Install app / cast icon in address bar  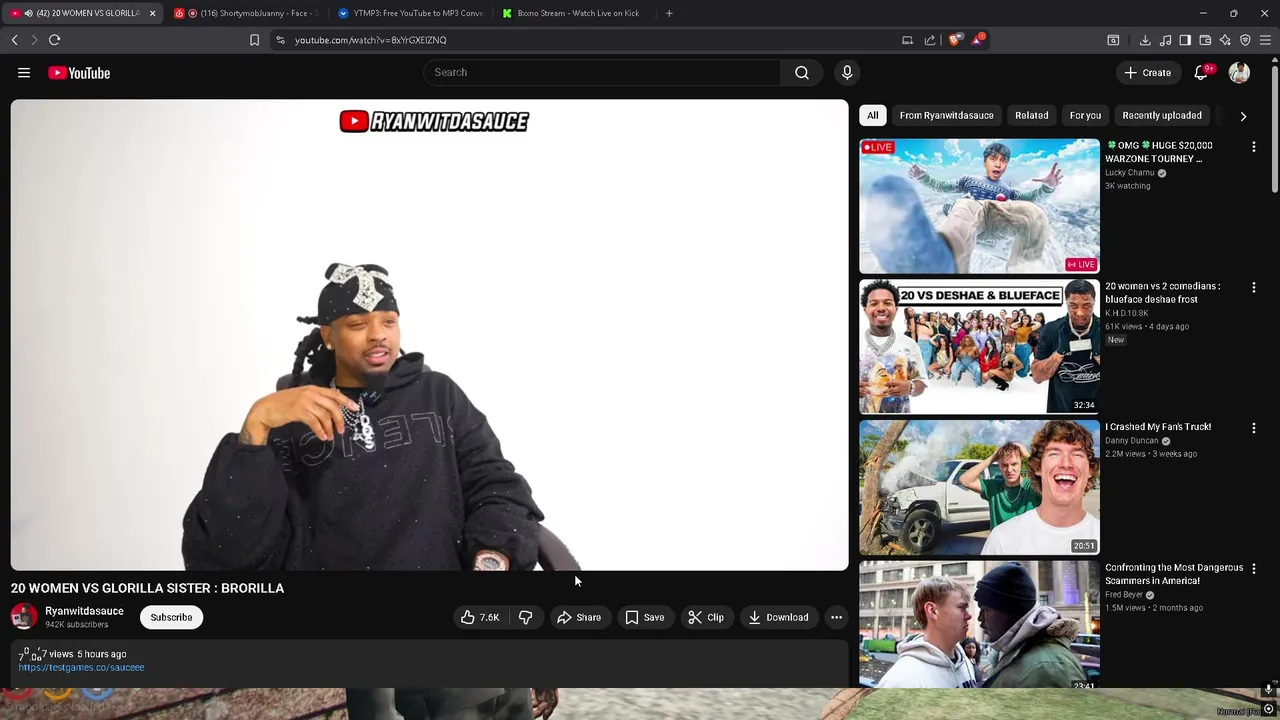coord(907,40)
